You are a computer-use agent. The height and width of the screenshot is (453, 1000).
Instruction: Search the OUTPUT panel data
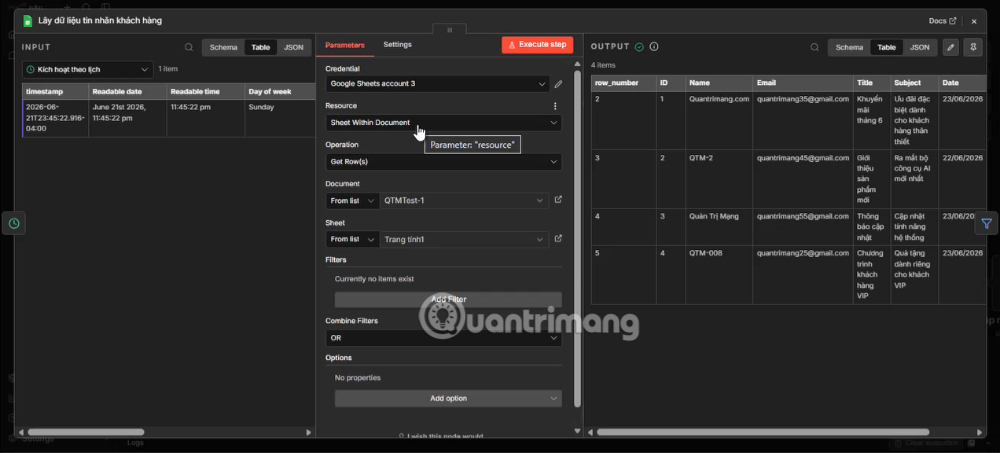click(815, 47)
